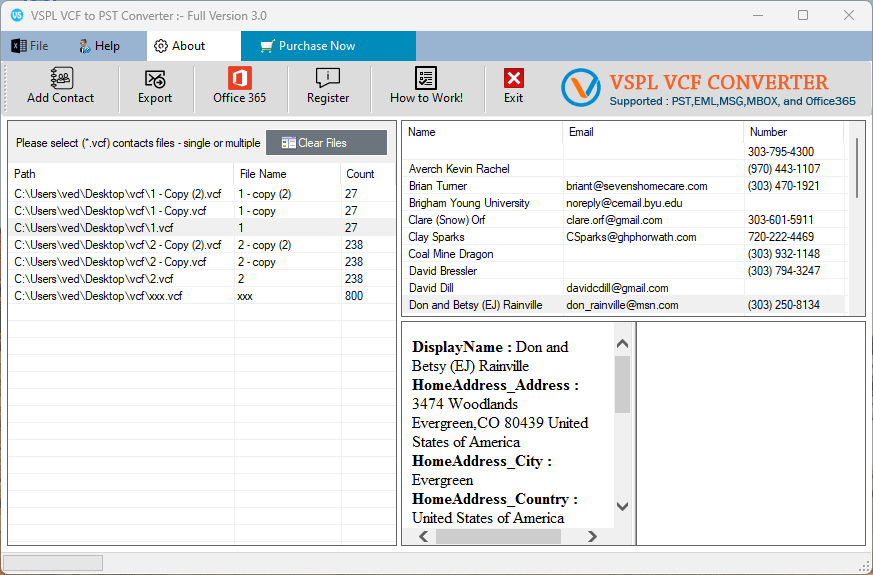Image resolution: width=873 pixels, height=575 pixels.
Task: Click the DisplayName field label
Action: [462, 347]
